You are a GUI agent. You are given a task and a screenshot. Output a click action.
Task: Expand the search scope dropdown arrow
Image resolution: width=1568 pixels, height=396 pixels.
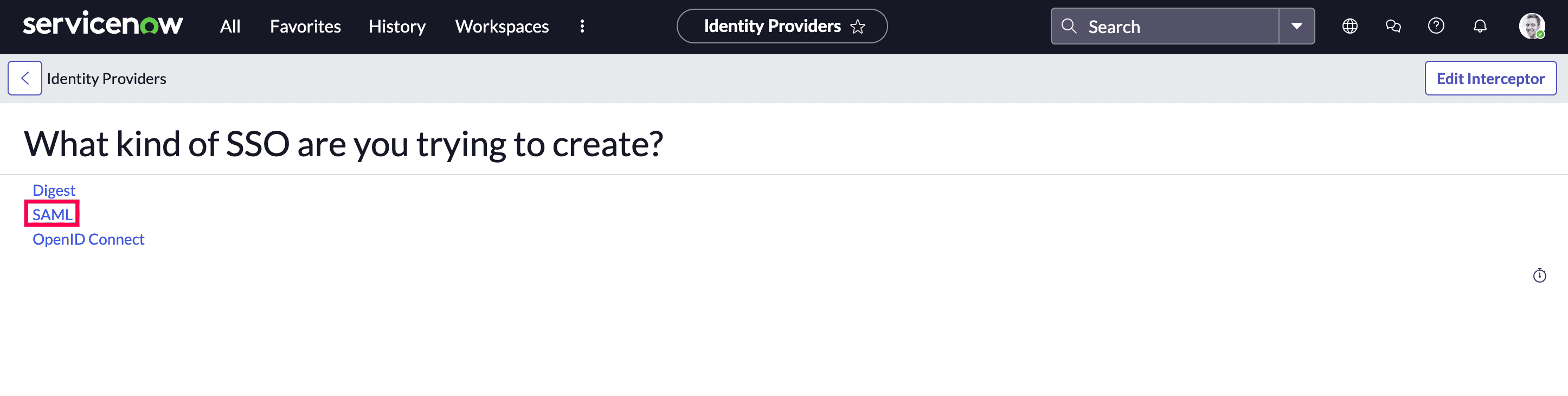1296,26
